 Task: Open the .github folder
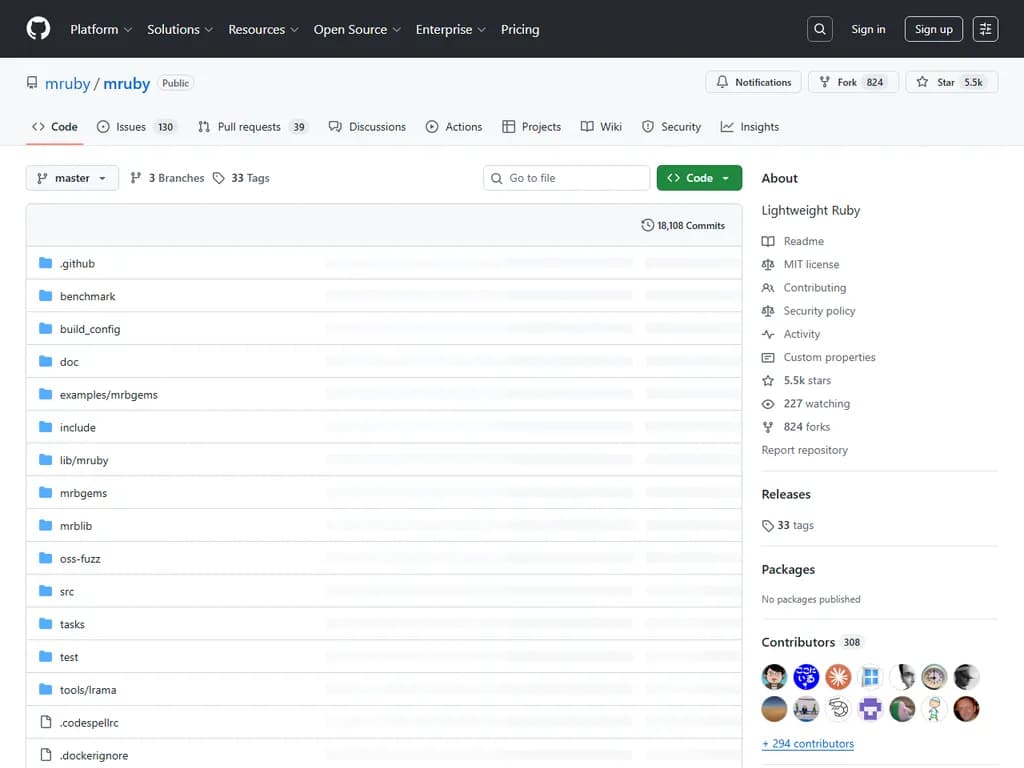(x=77, y=264)
